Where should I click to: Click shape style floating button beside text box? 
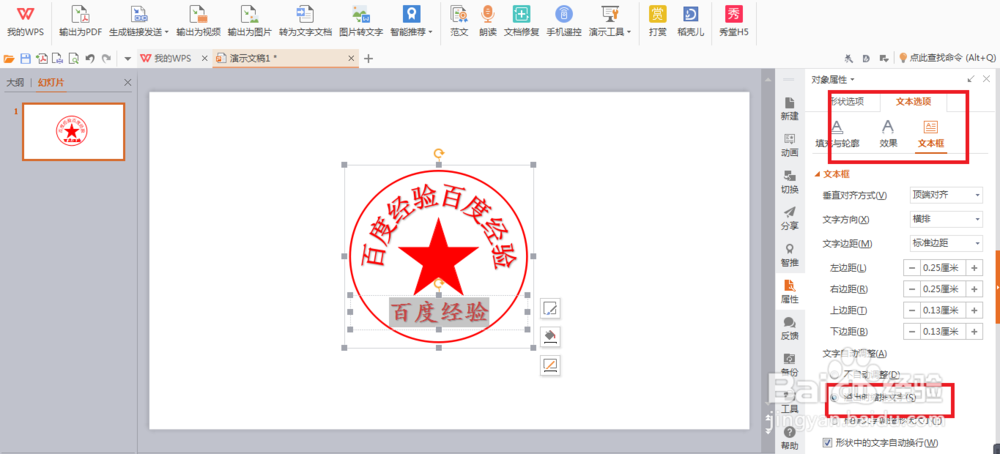(x=550, y=309)
